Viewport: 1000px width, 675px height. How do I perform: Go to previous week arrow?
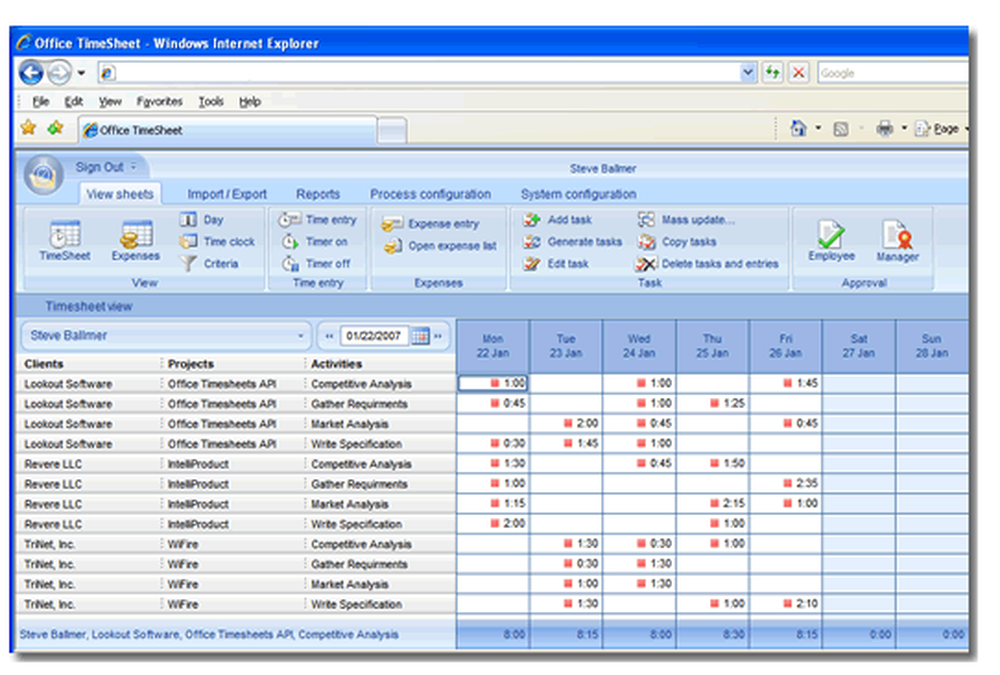[x=329, y=336]
